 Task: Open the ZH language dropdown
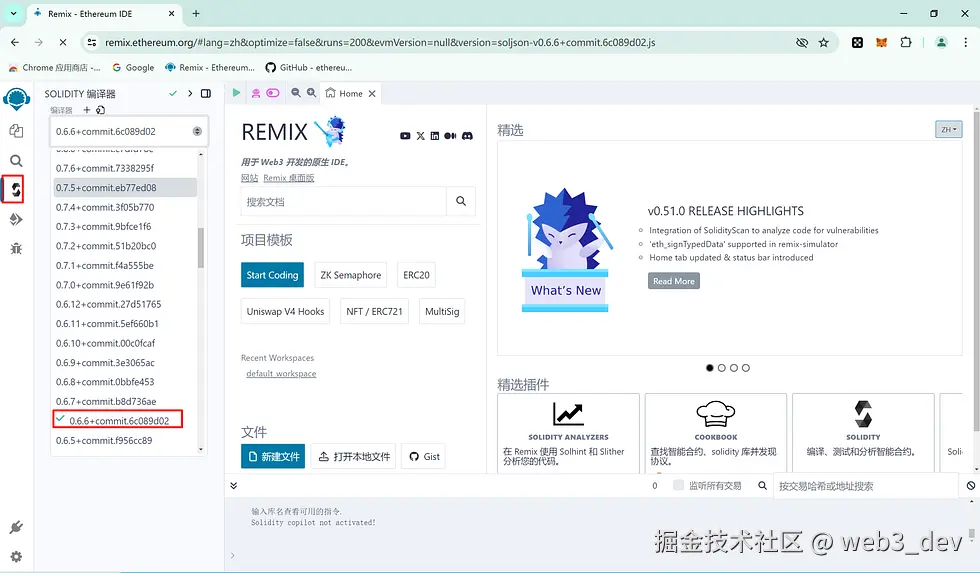[948, 129]
